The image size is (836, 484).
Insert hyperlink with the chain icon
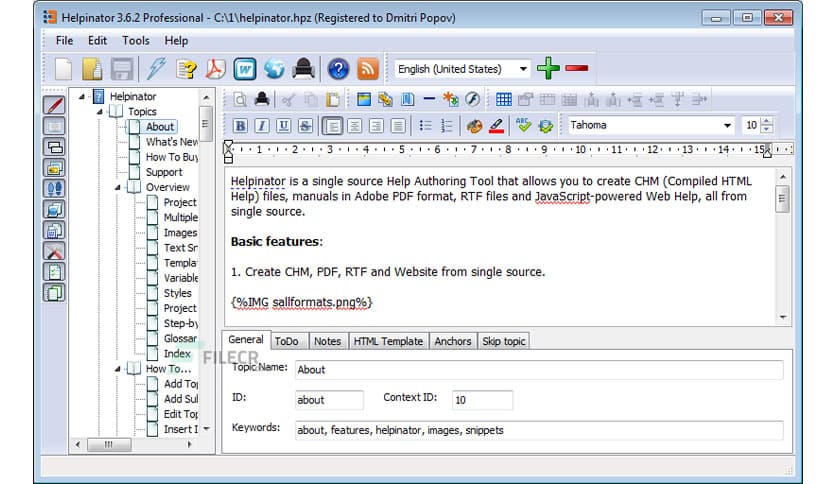pos(385,99)
